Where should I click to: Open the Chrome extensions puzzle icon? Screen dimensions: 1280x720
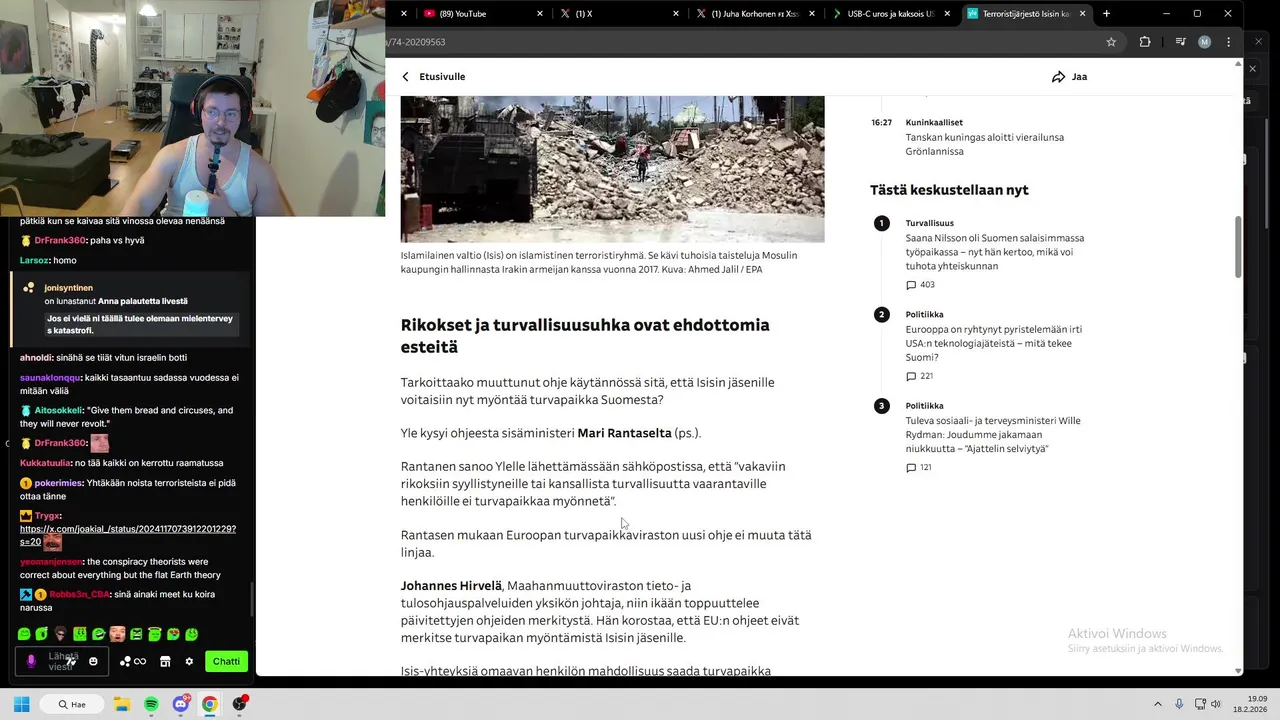(x=1145, y=42)
